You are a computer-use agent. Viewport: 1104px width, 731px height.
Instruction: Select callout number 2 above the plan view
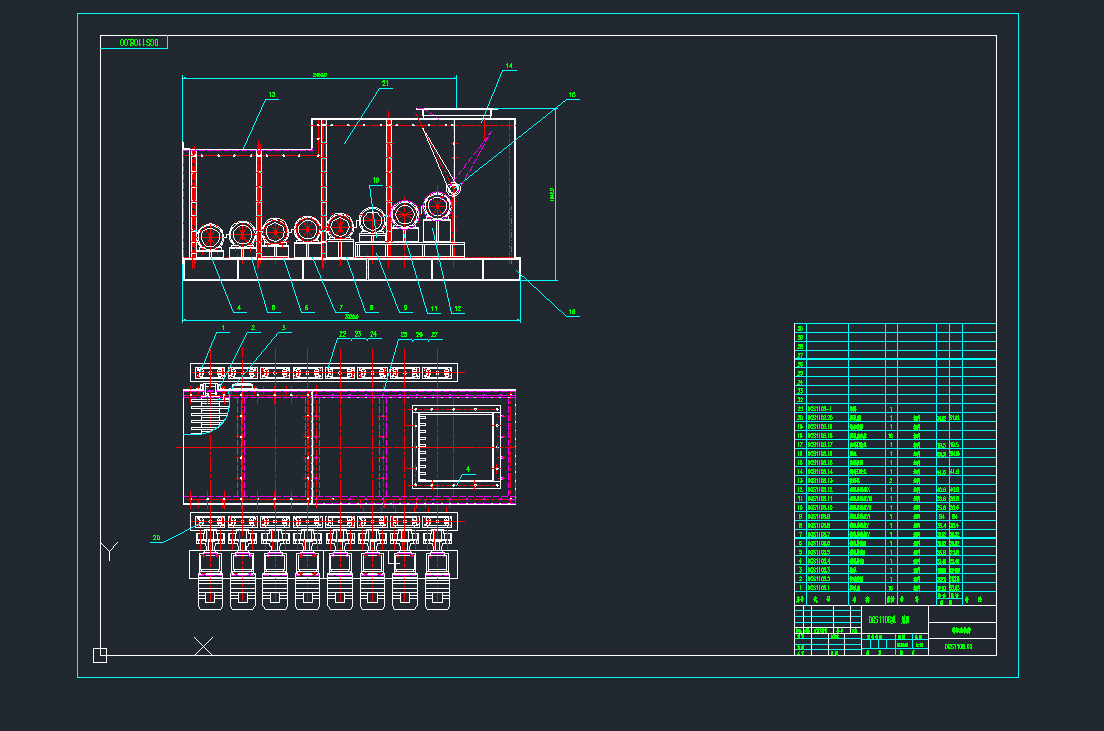pyautogui.click(x=253, y=327)
